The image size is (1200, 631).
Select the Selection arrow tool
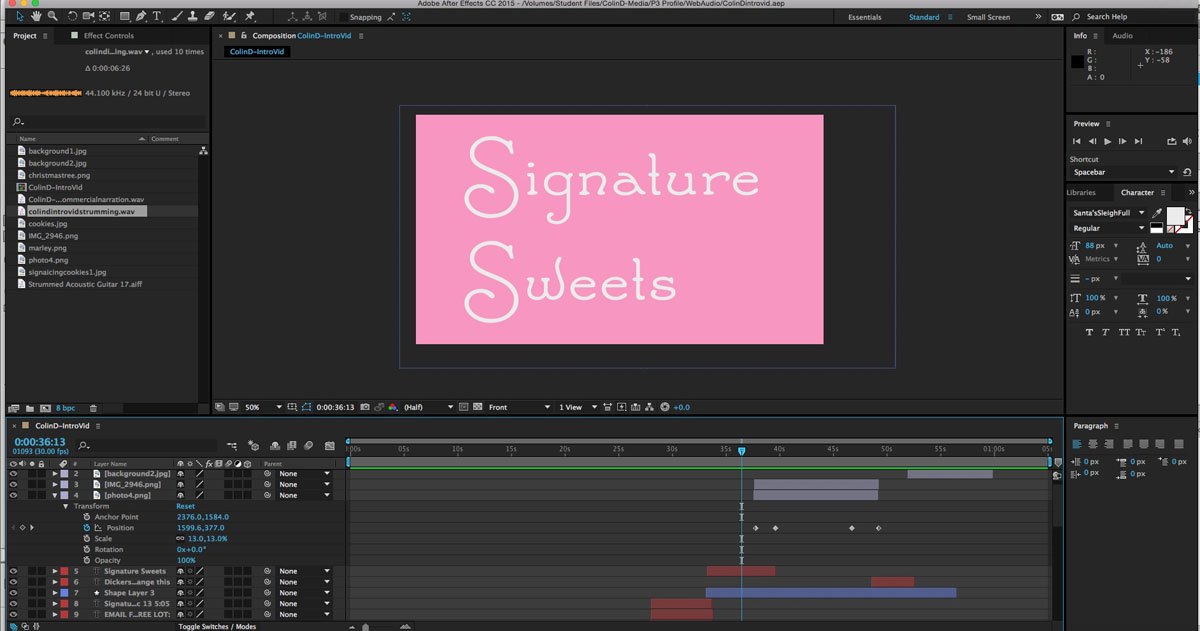coord(20,16)
